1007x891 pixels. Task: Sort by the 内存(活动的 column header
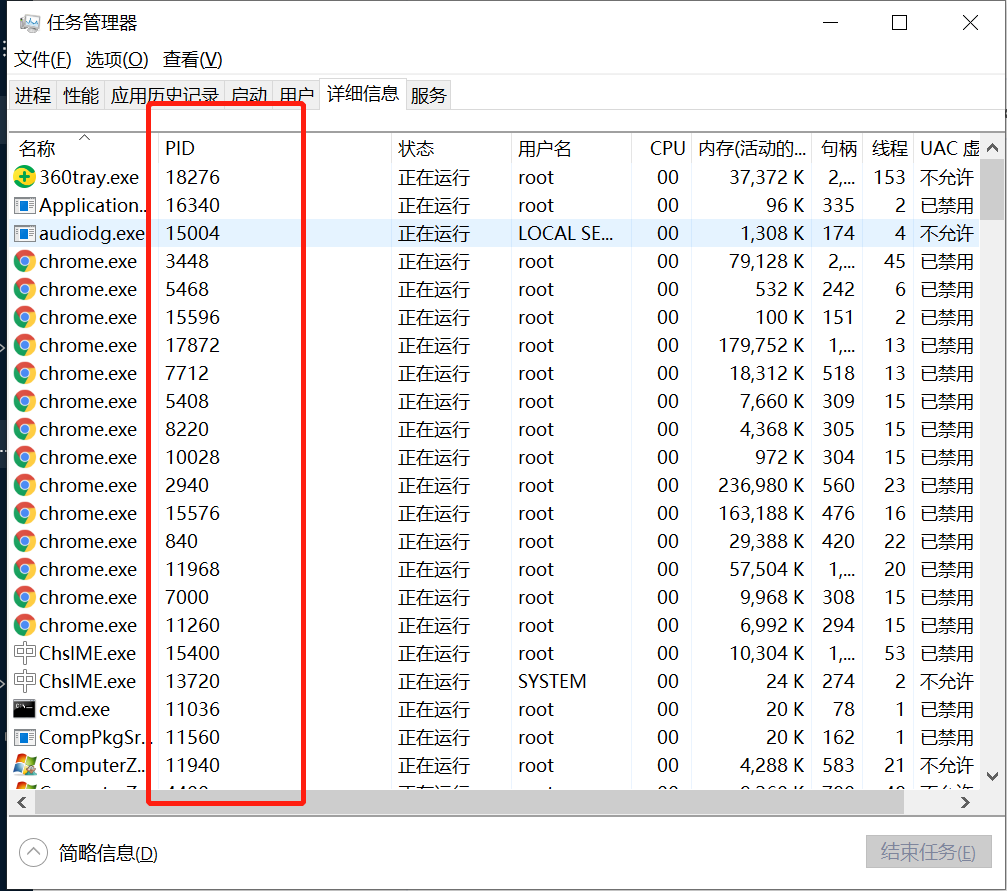(x=751, y=148)
